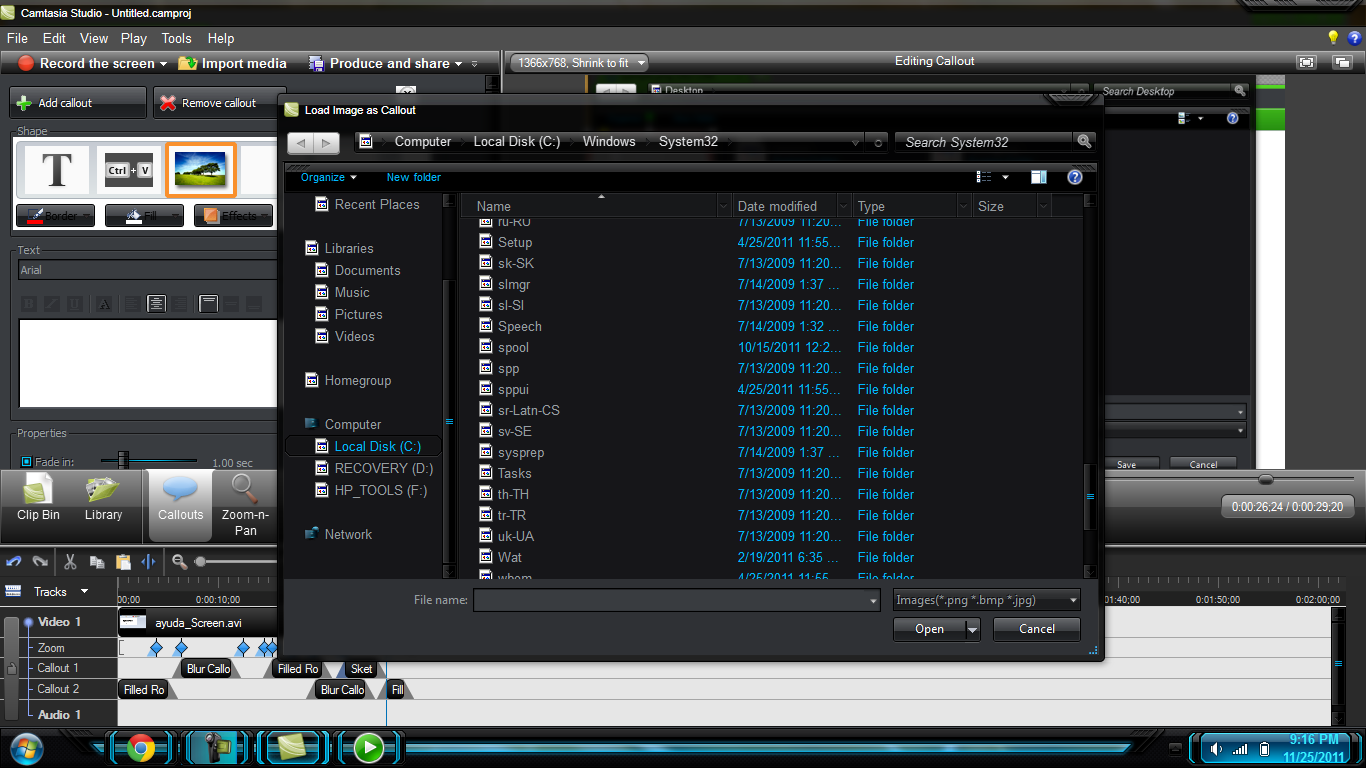Choose the text callout shape
1366x768 pixels.
click(x=55, y=170)
